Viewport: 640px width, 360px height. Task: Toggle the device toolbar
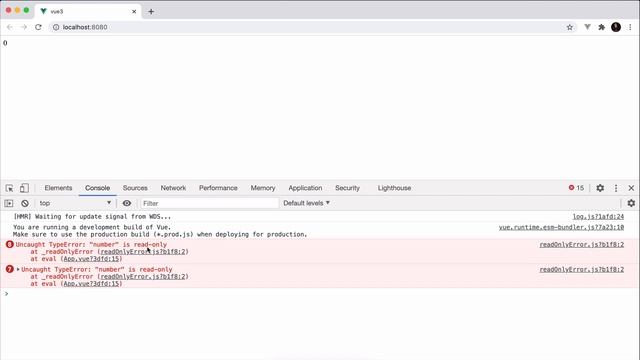click(24, 188)
